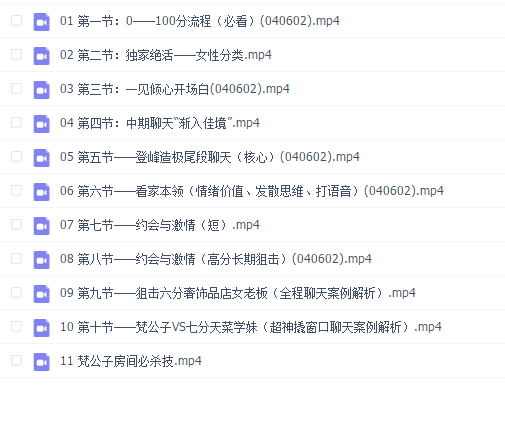The width and height of the screenshot is (505, 435).
Task: Open file 03 第三节：一见倾心开场白
Action: (175, 89)
